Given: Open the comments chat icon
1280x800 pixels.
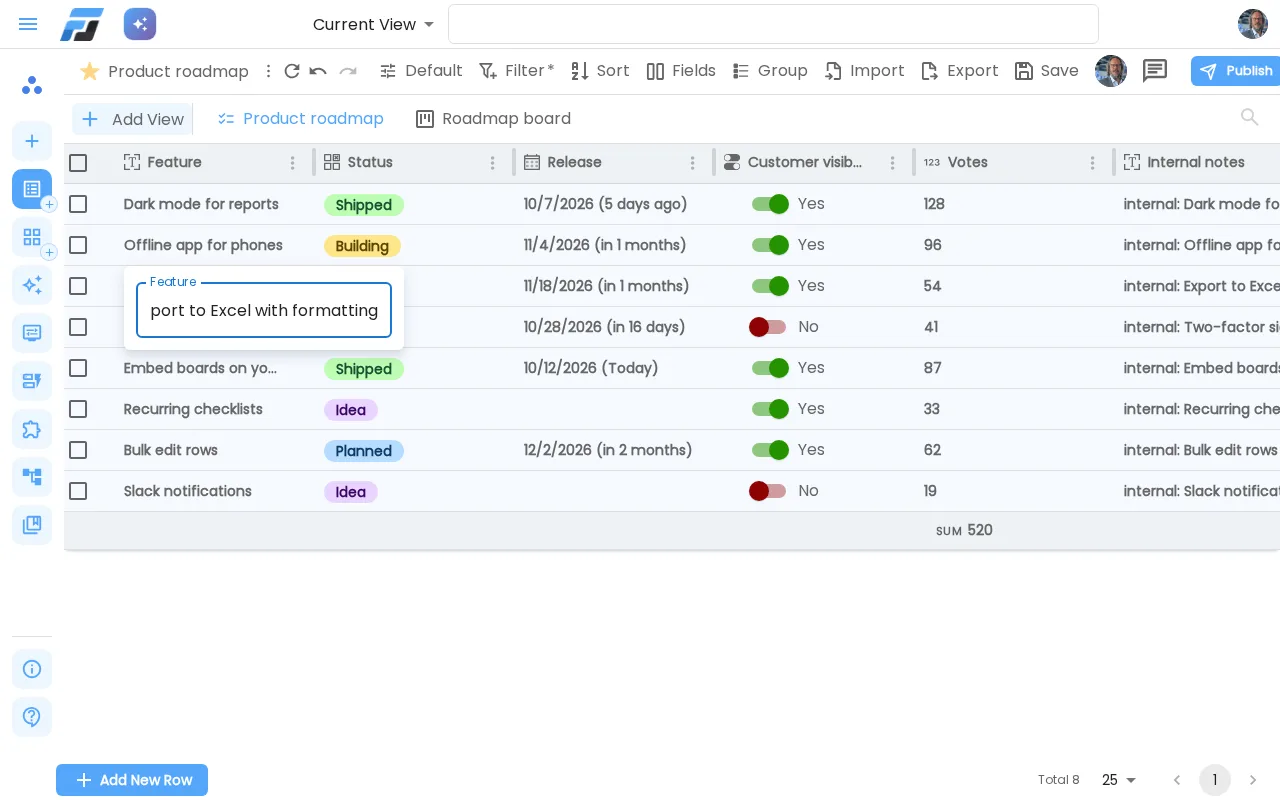Looking at the screenshot, I should point(1155,70).
